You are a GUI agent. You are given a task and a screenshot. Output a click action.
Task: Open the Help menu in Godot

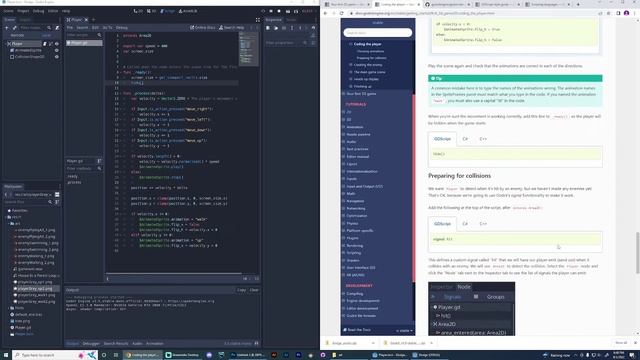[66, 11]
